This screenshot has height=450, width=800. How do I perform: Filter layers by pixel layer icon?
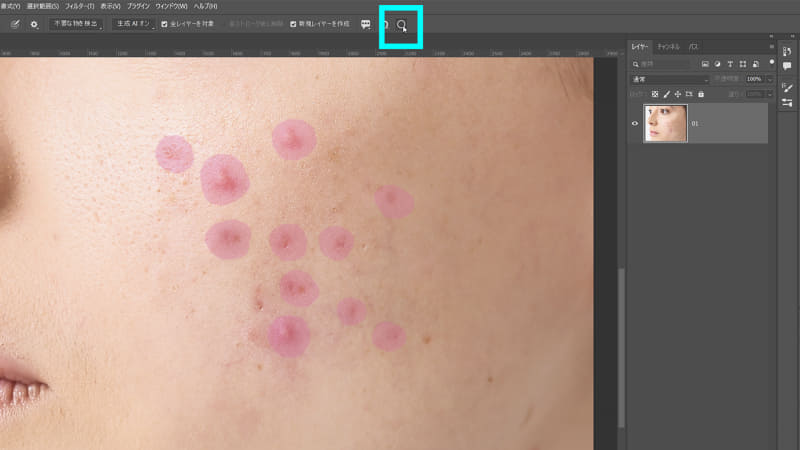705,64
